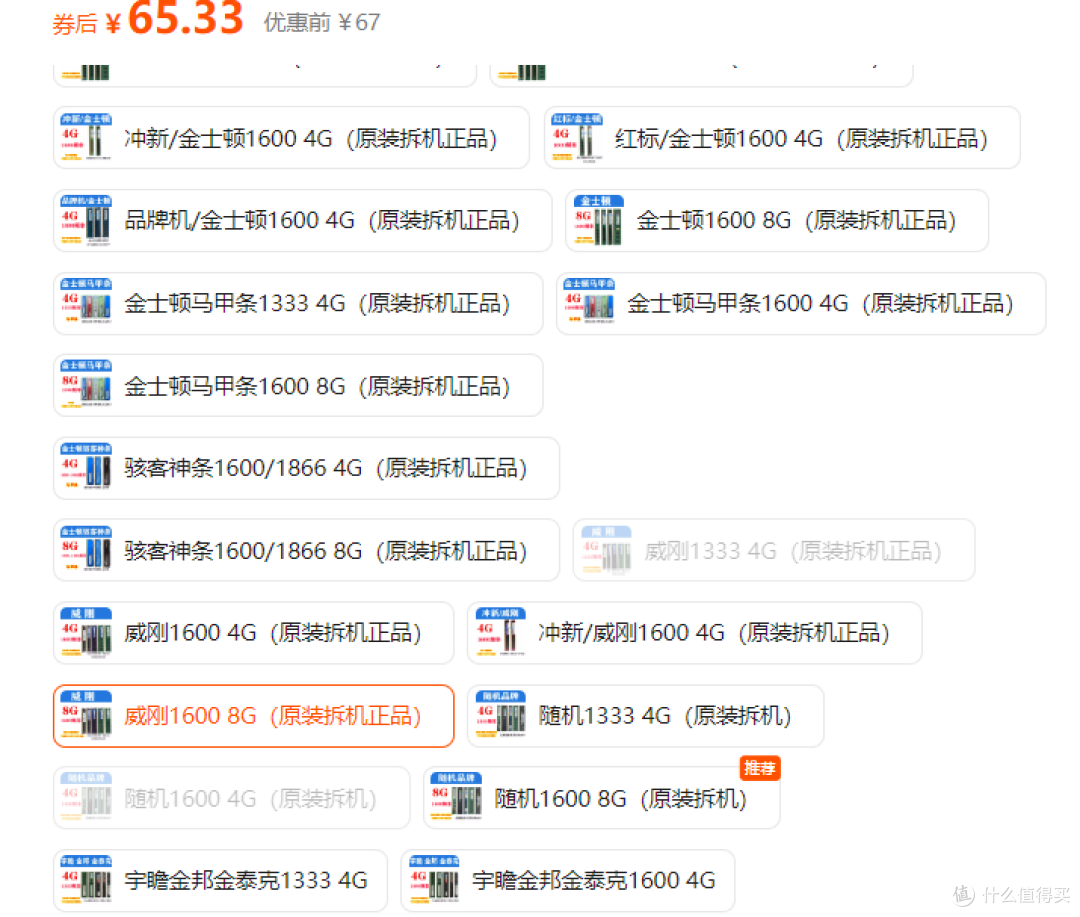Image resolution: width=1080 pixels, height=917 pixels.
Task: Click thumbnail of 红标/金士顿1600 4G
Action: click(577, 137)
